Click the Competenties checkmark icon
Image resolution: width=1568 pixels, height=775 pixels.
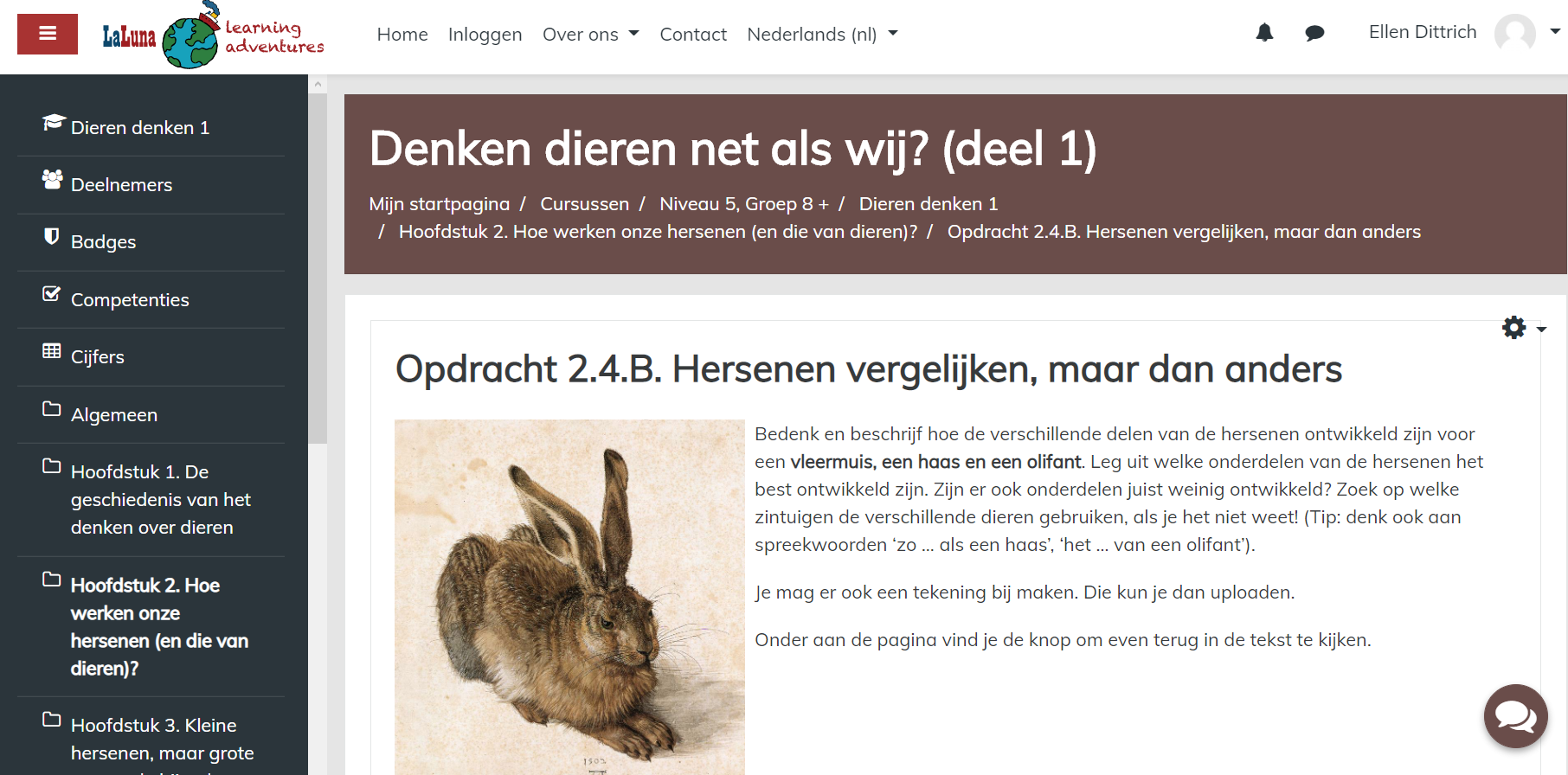(52, 294)
